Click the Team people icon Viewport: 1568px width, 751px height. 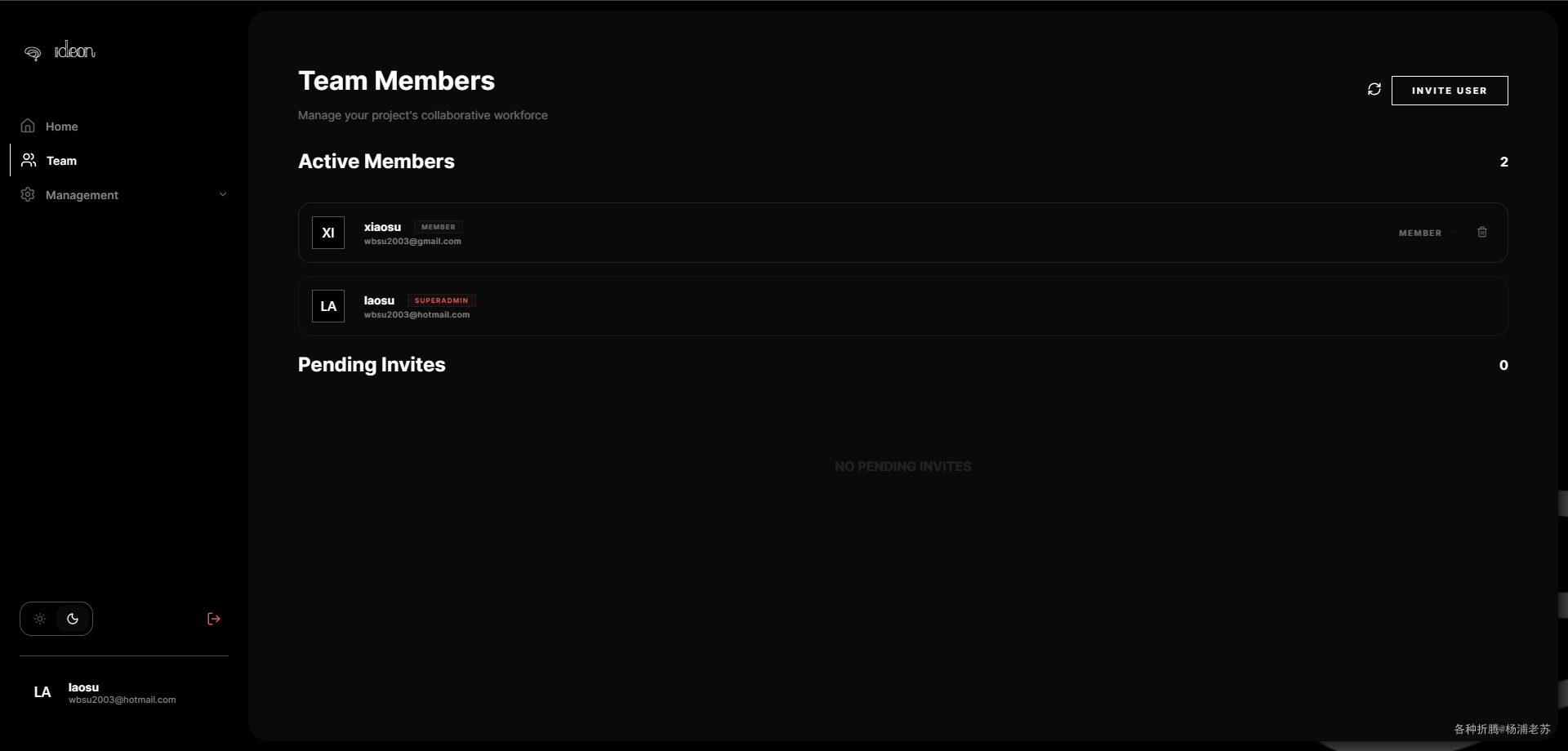[29, 160]
